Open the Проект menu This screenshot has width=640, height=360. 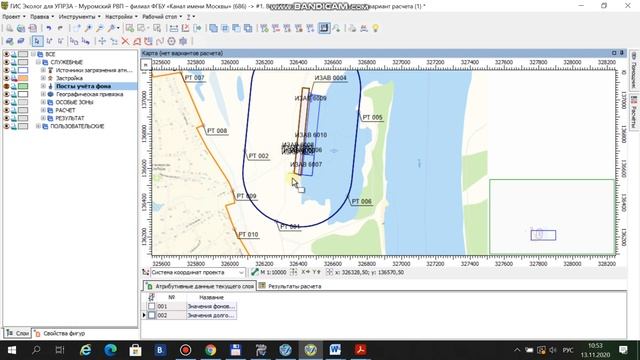13,17
